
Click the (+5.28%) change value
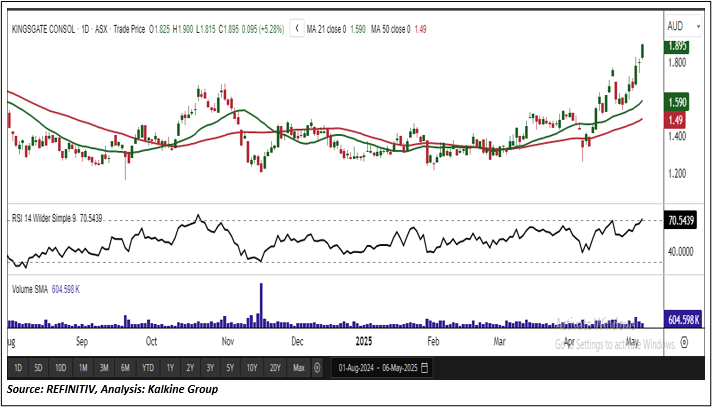pyautogui.click(x=271, y=29)
